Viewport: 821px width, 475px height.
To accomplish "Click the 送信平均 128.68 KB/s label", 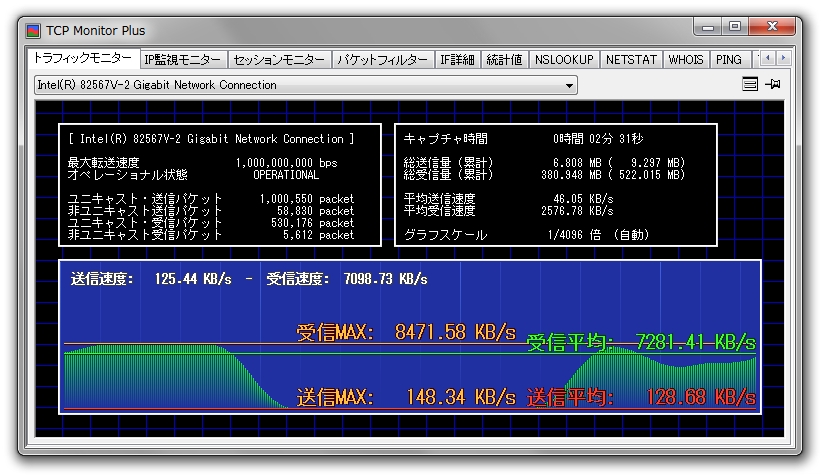I will click(641, 397).
